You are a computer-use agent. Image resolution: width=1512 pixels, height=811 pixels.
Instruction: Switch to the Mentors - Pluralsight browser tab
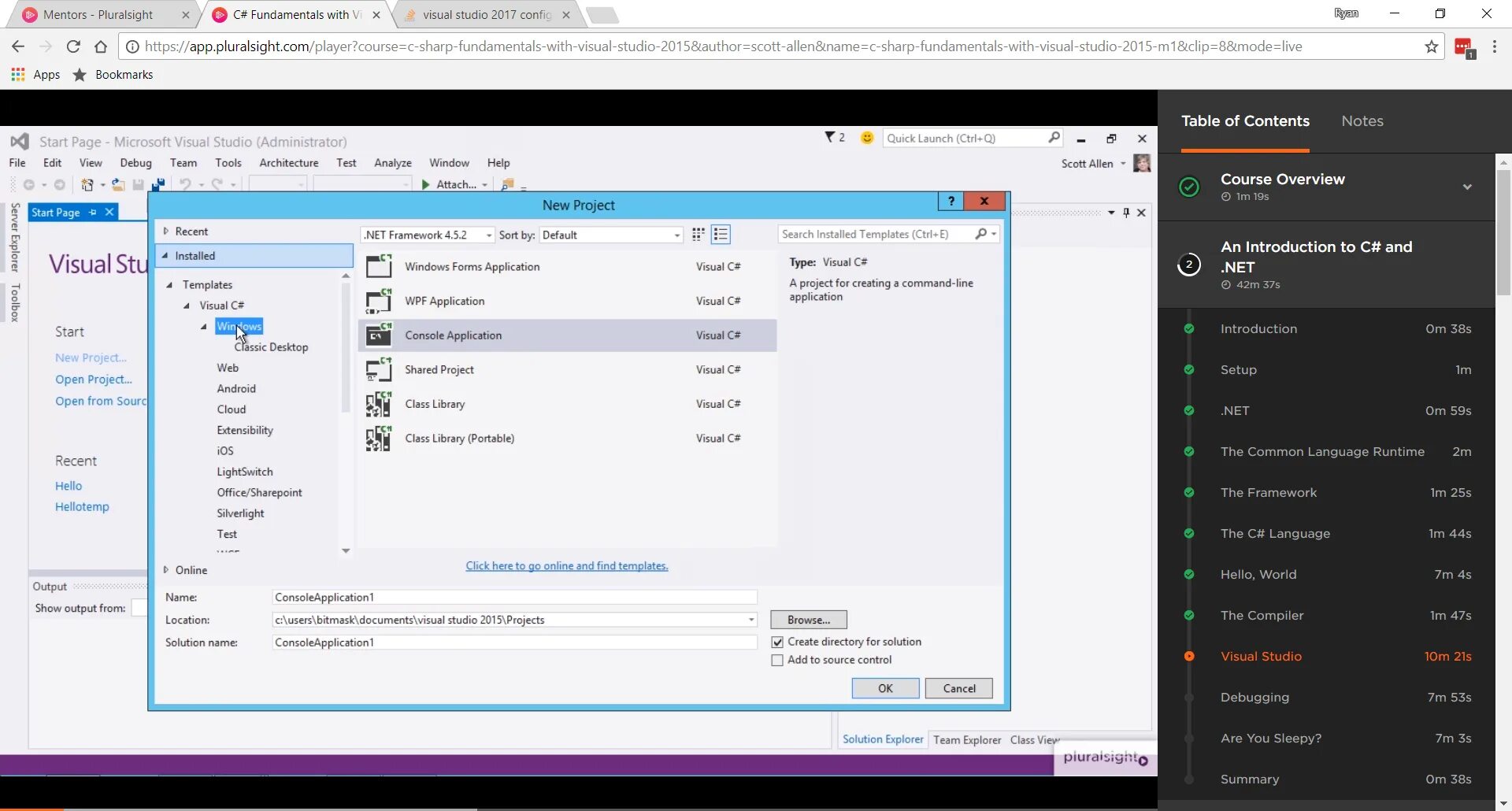(98, 15)
